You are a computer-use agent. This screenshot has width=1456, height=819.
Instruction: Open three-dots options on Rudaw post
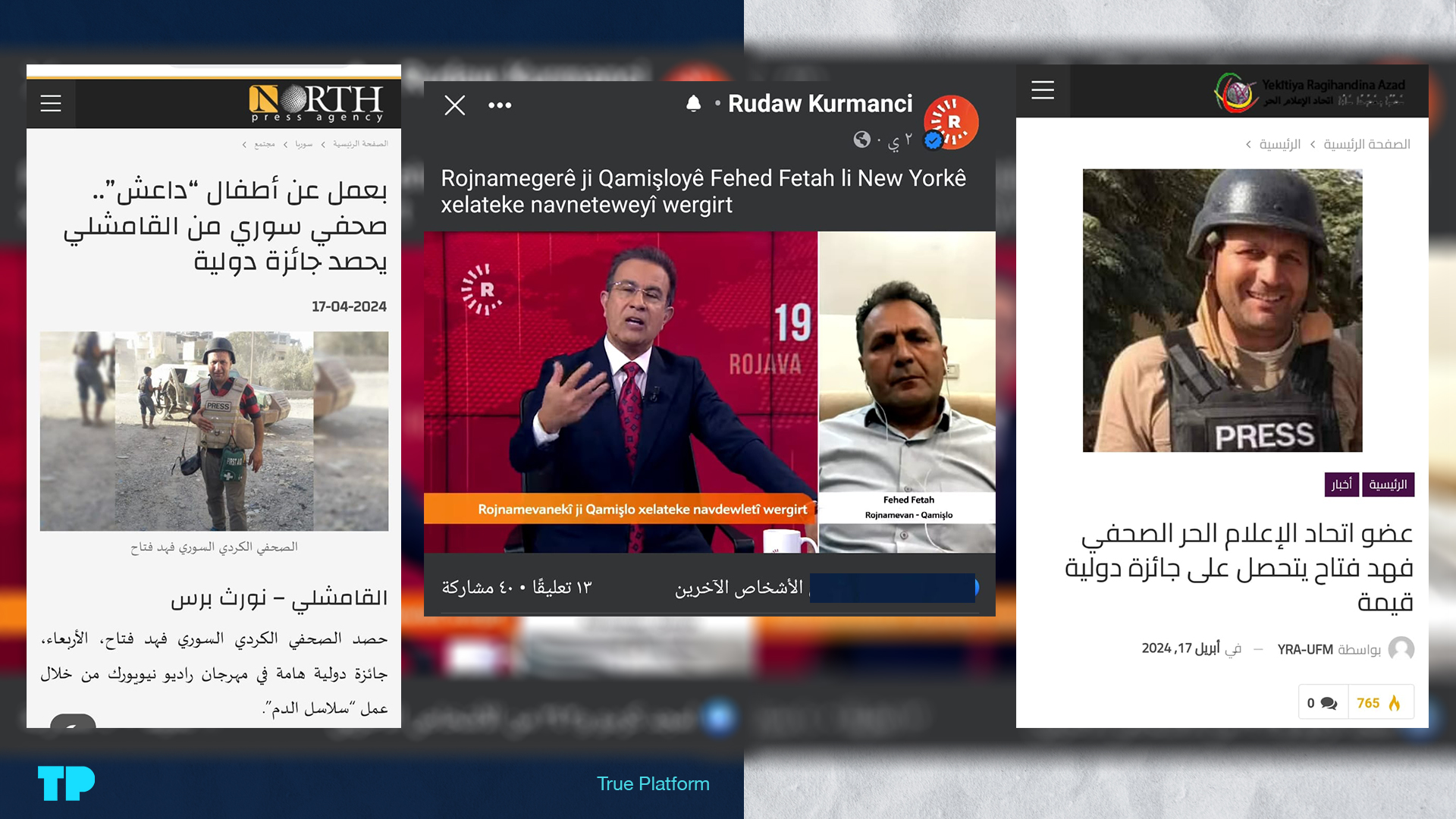pos(500,105)
